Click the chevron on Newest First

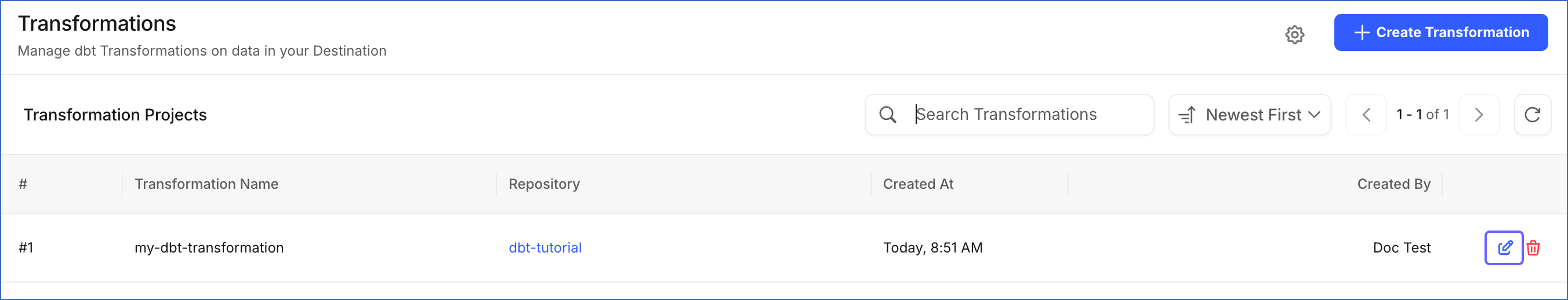pos(1314,115)
